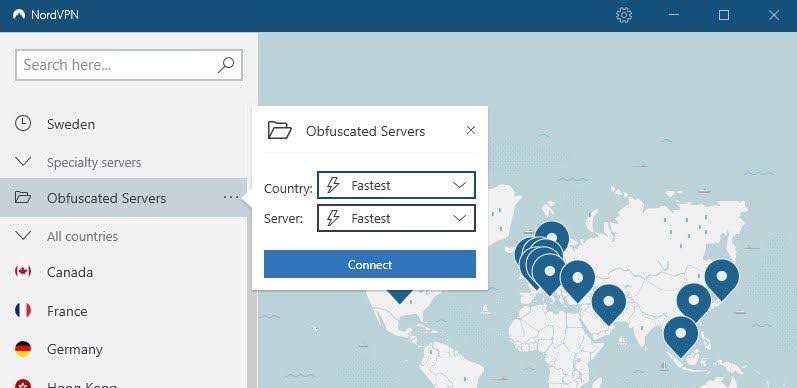The image size is (797, 388).
Task: Click the lightning icon in the Country dropdown
Action: 333,185
